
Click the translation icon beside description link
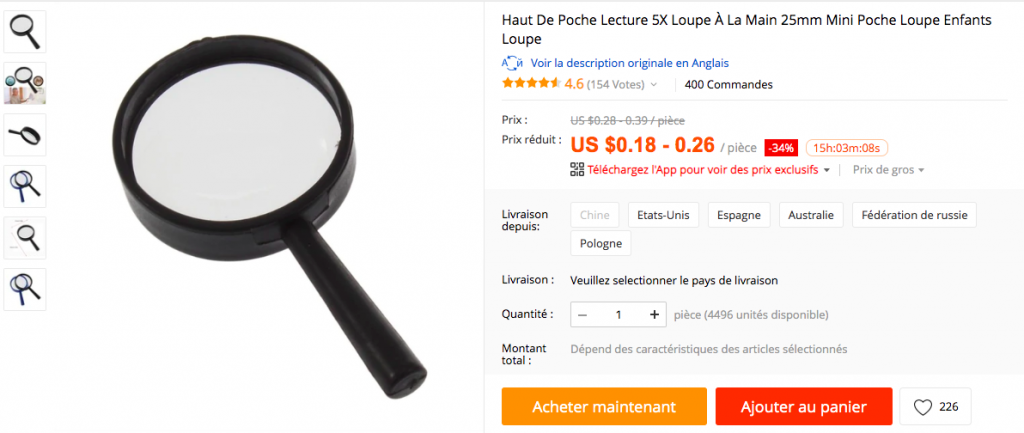[512, 63]
